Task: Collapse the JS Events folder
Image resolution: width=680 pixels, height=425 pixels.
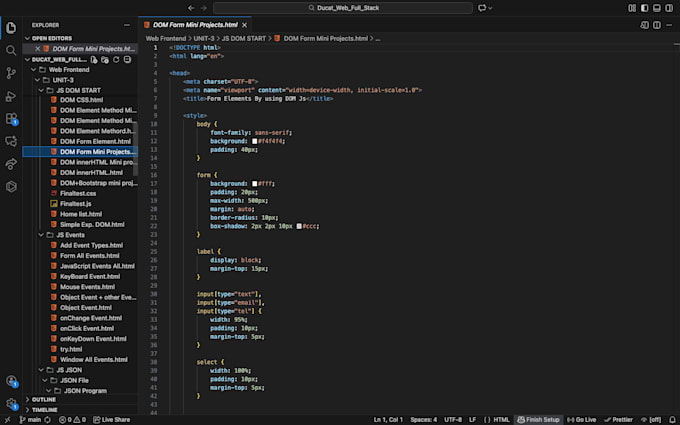Action: (x=41, y=235)
